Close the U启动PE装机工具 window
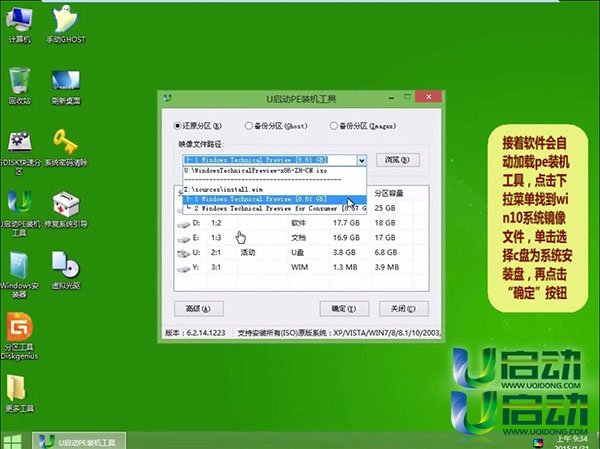Viewport: 600px width, 449px height. tap(429, 97)
